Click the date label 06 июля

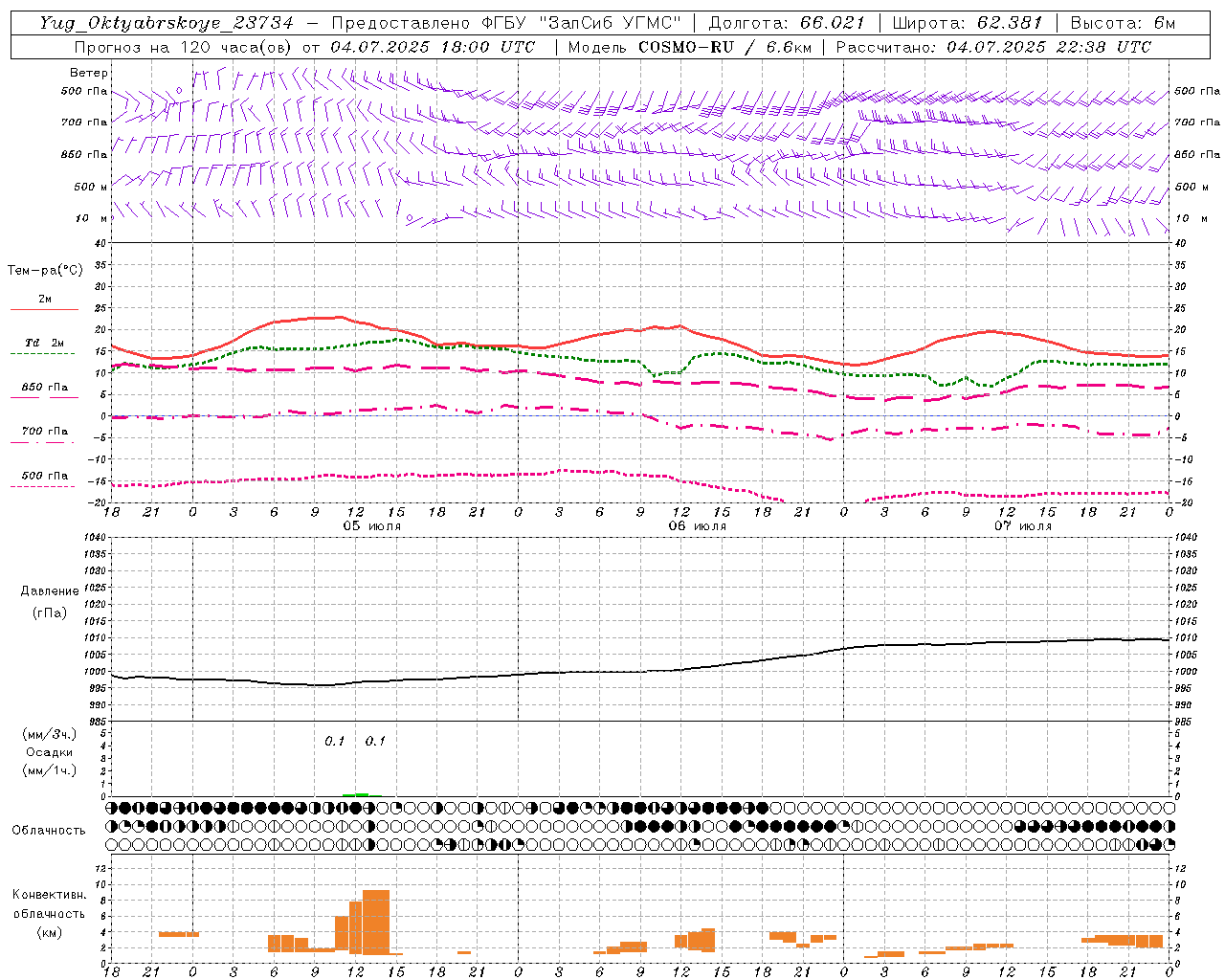[697, 525]
